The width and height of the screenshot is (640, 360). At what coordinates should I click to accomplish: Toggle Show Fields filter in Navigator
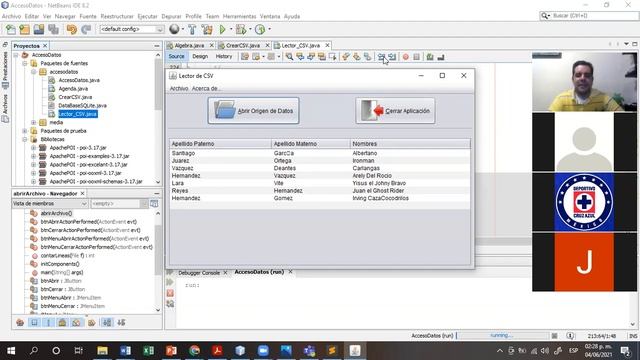34,322
